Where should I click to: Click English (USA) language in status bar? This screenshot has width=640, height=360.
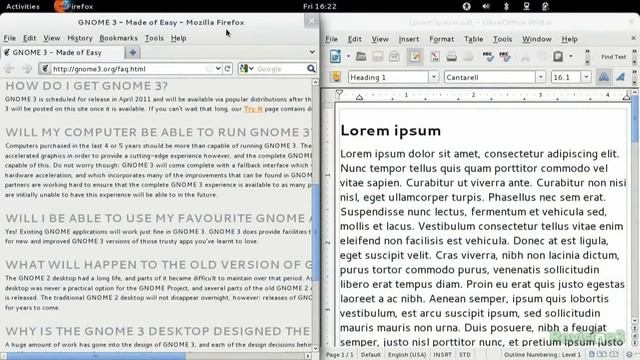coord(407,355)
